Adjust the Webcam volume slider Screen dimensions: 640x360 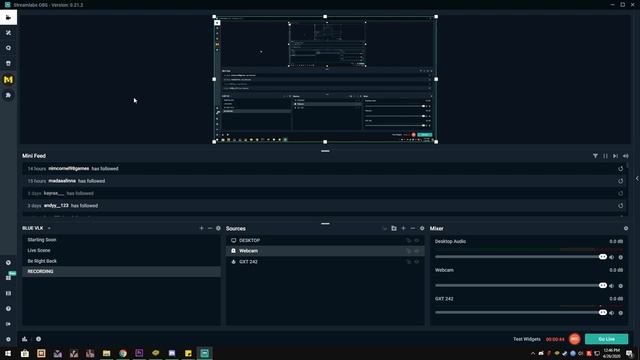(521, 285)
